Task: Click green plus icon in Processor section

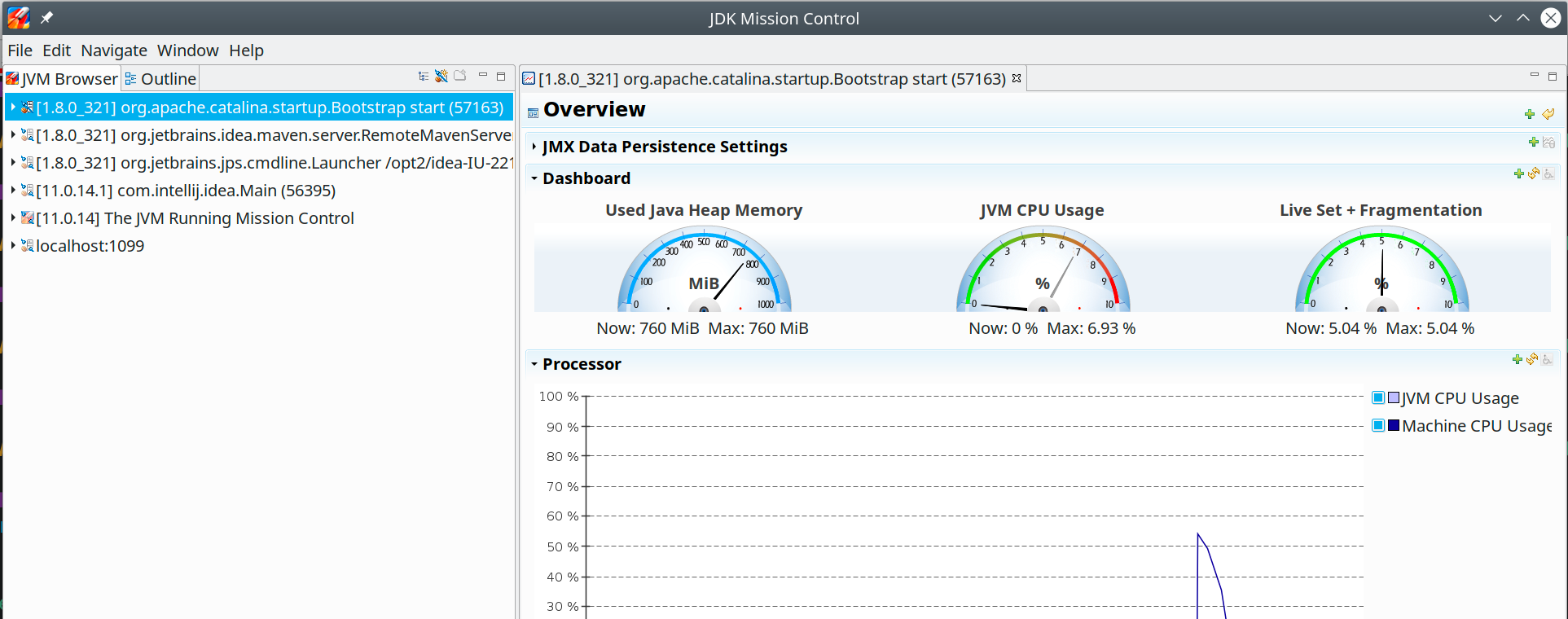Action: [x=1517, y=359]
